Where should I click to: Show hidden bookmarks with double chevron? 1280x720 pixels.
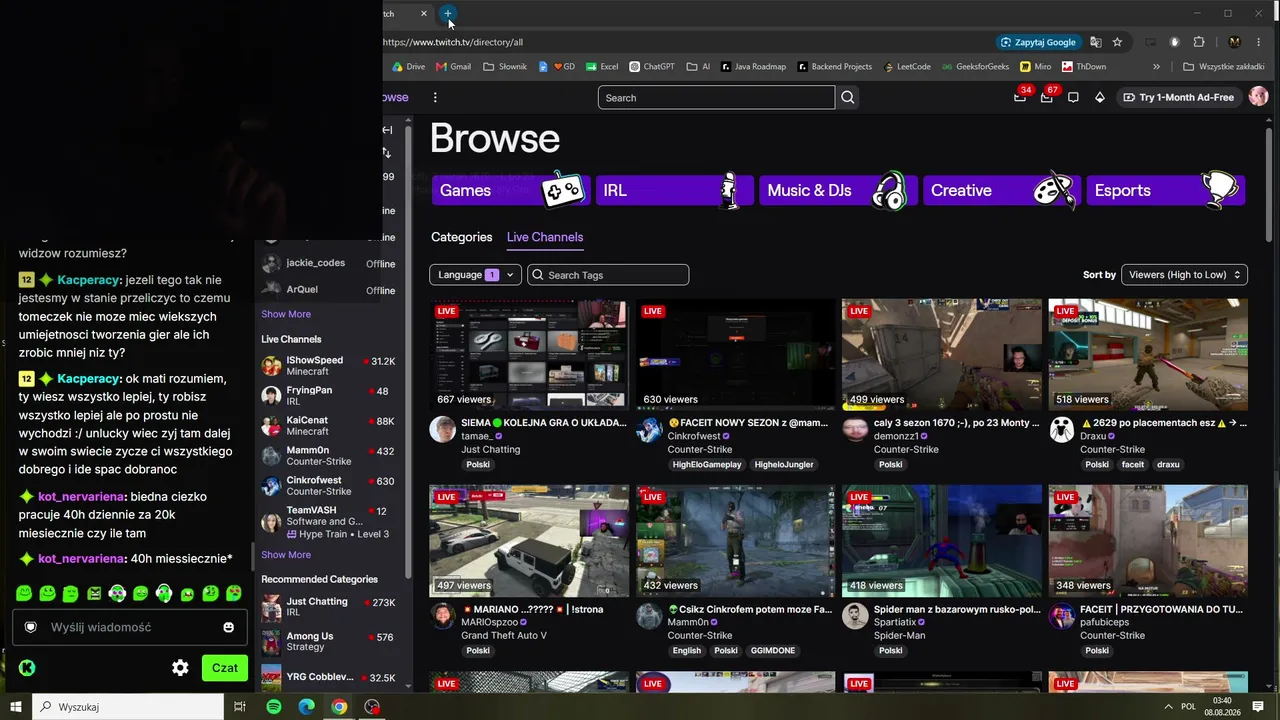pyautogui.click(x=1156, y=67)
